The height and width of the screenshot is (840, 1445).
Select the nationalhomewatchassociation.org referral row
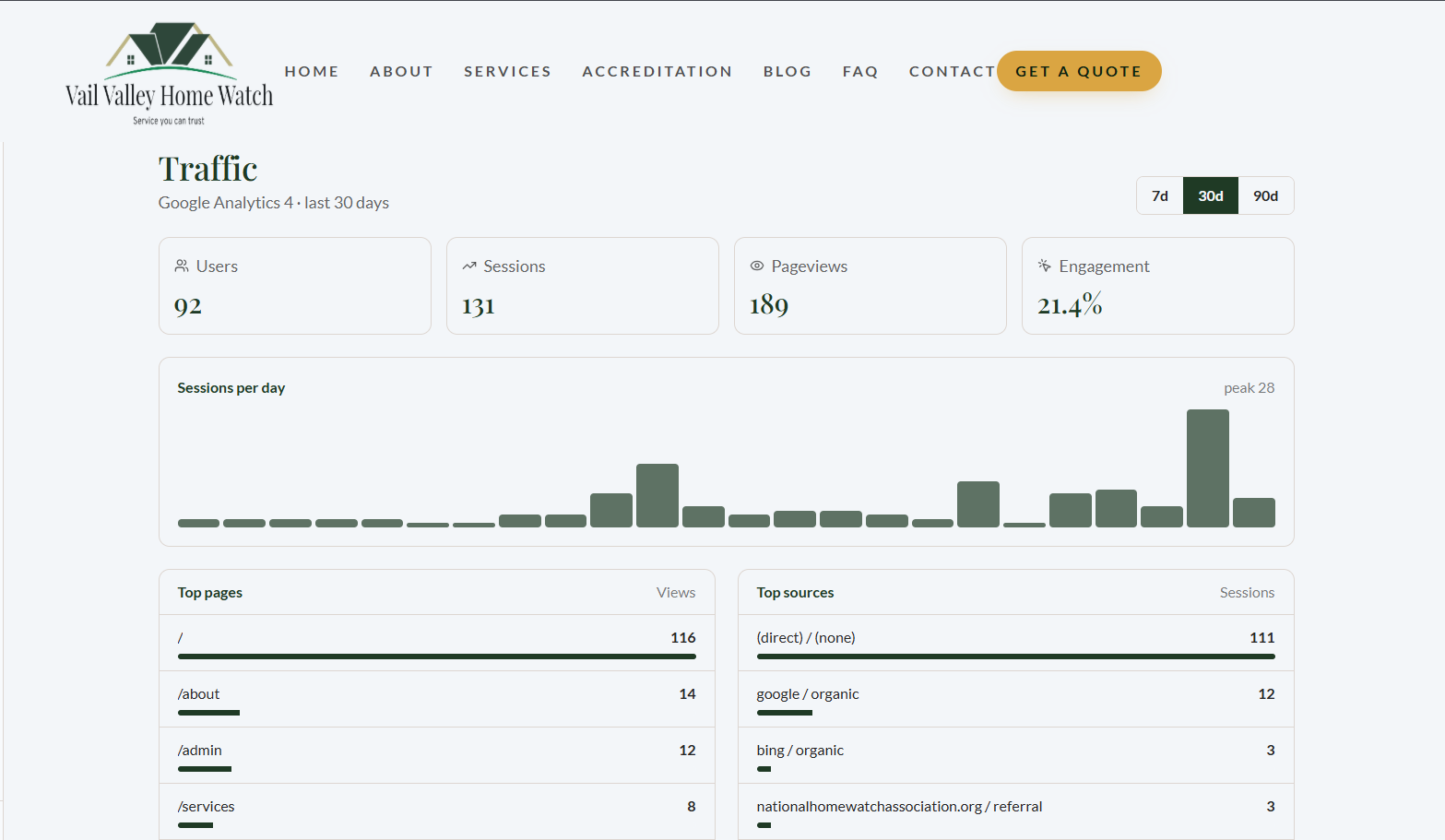coord(1016,811)
